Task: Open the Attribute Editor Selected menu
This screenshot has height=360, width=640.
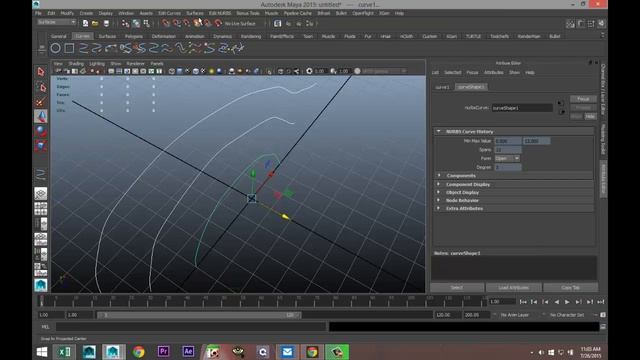Action: (x=452, y=72)
